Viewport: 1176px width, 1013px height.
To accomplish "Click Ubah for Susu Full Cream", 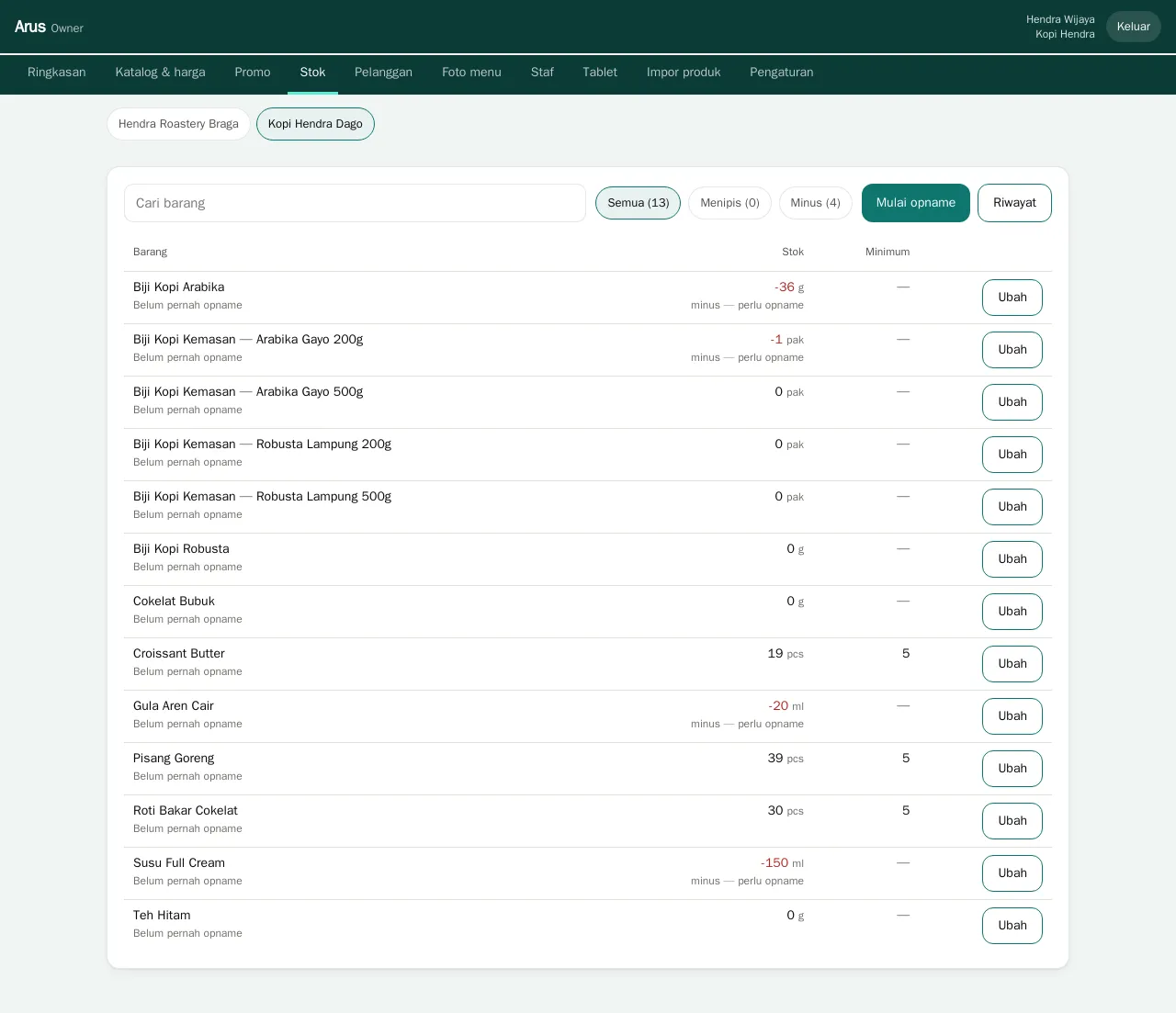I will [x=1012, y=873].
